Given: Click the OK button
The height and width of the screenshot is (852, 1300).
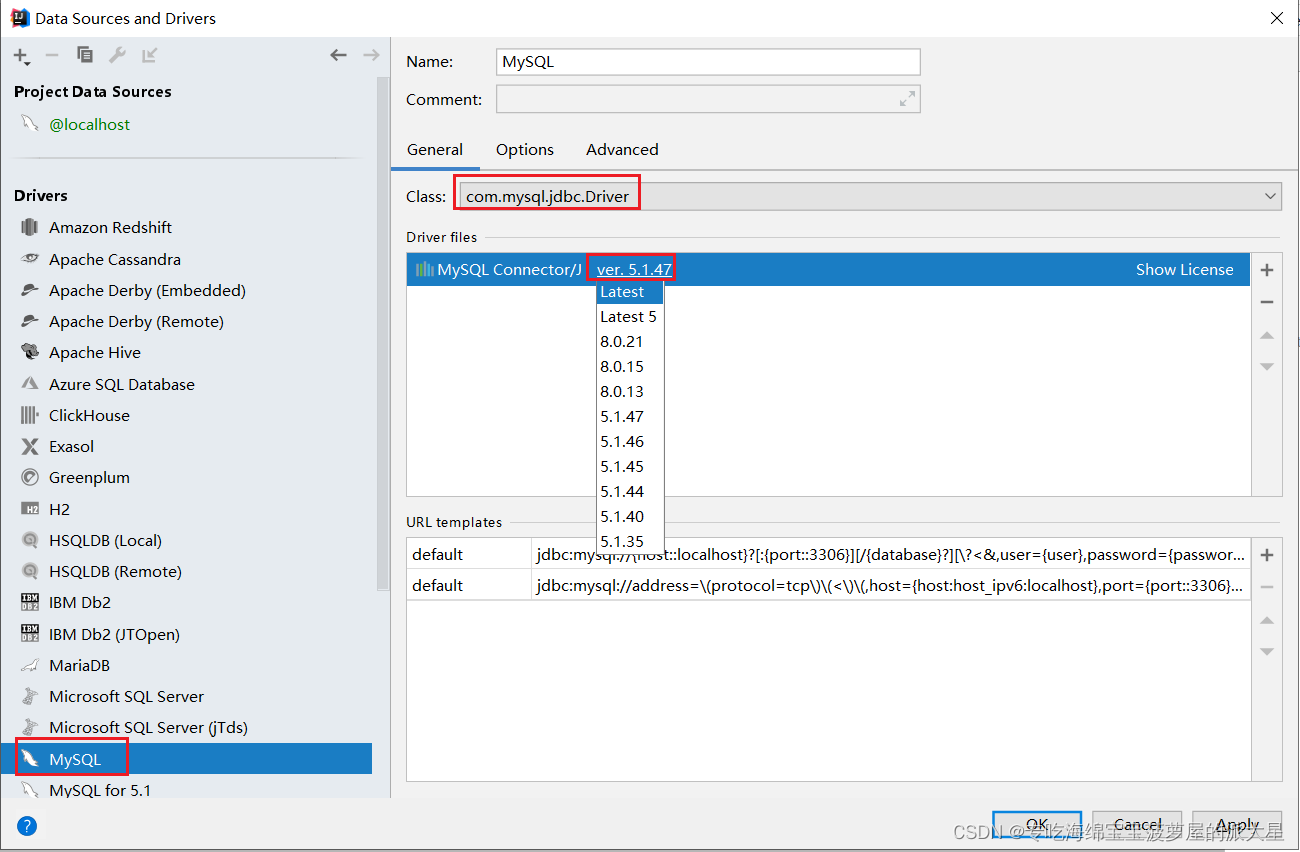Looking at the screenshot, I should (1037, 825).
